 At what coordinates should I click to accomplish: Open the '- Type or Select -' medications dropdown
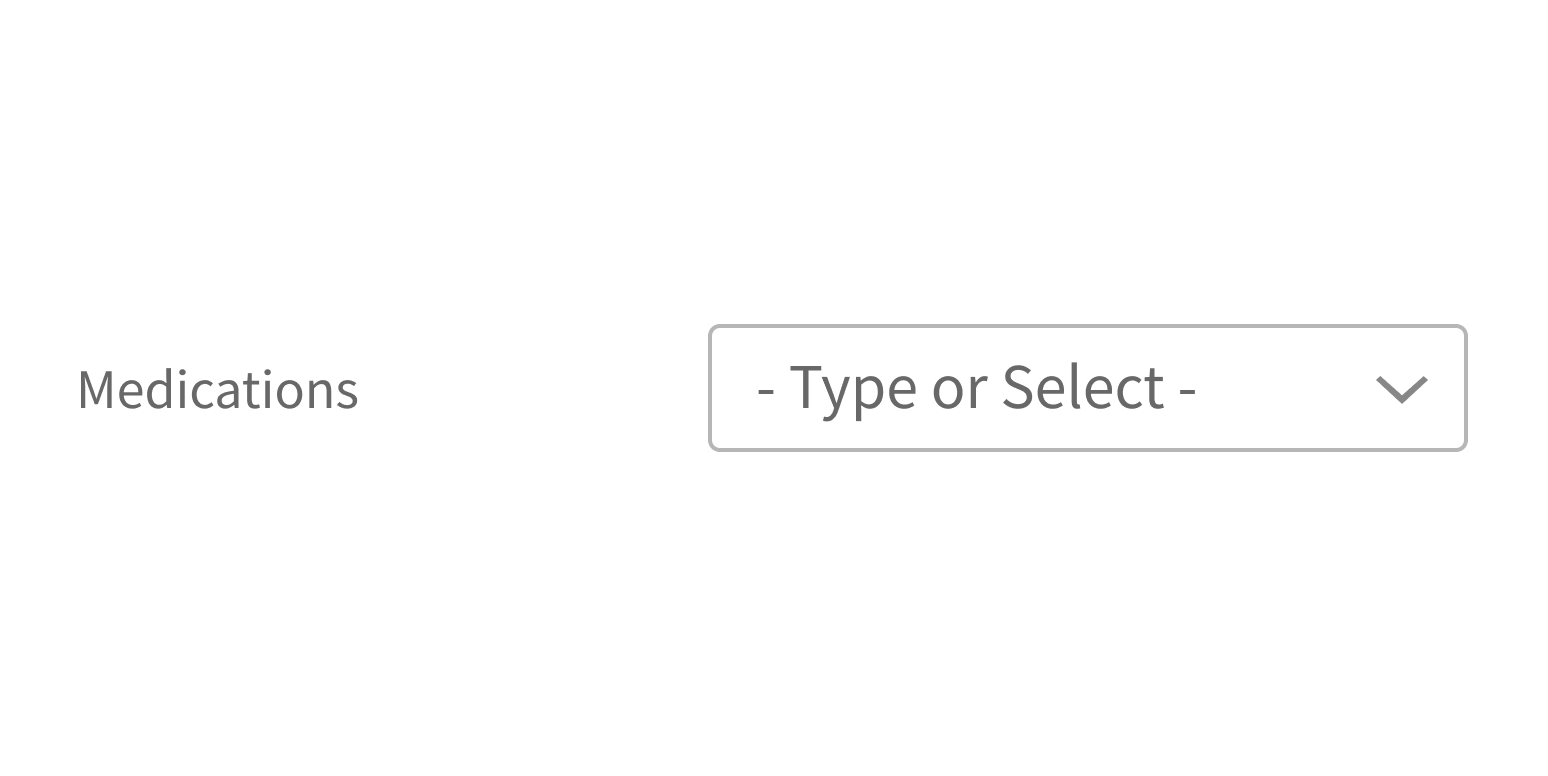click(x=1087, y=388)
